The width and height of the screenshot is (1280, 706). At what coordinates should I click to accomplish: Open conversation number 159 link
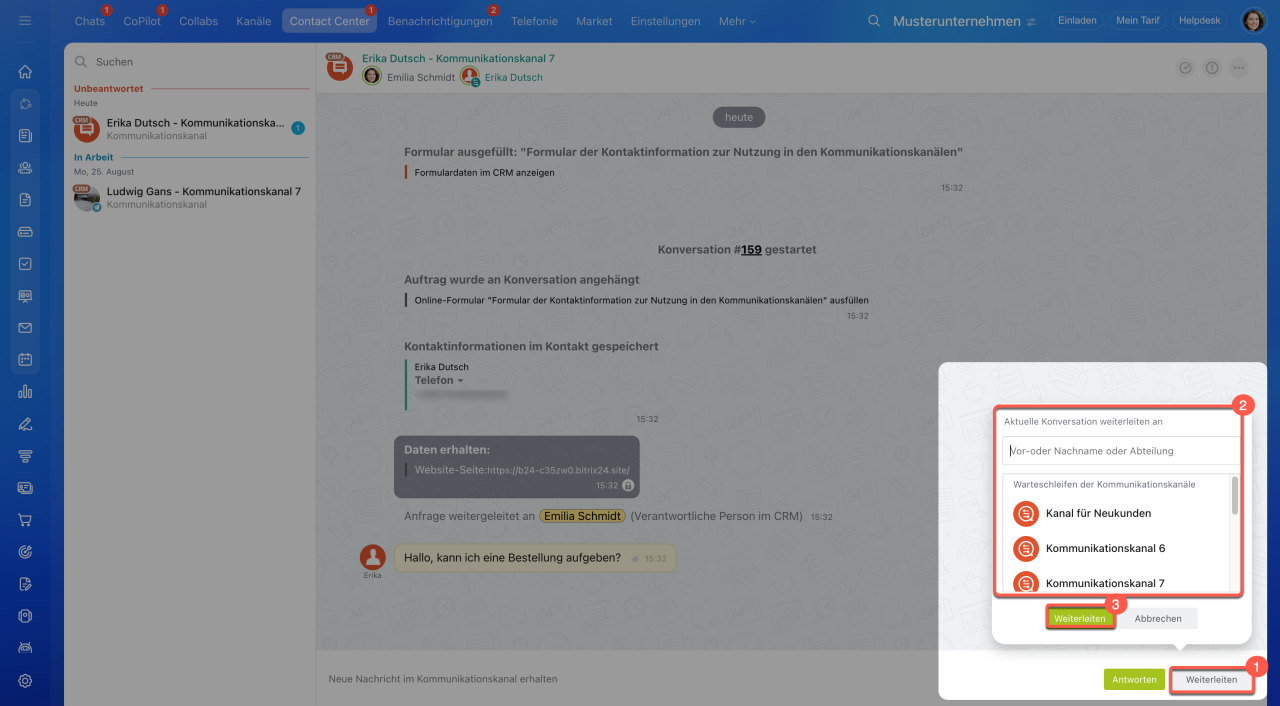751,250
